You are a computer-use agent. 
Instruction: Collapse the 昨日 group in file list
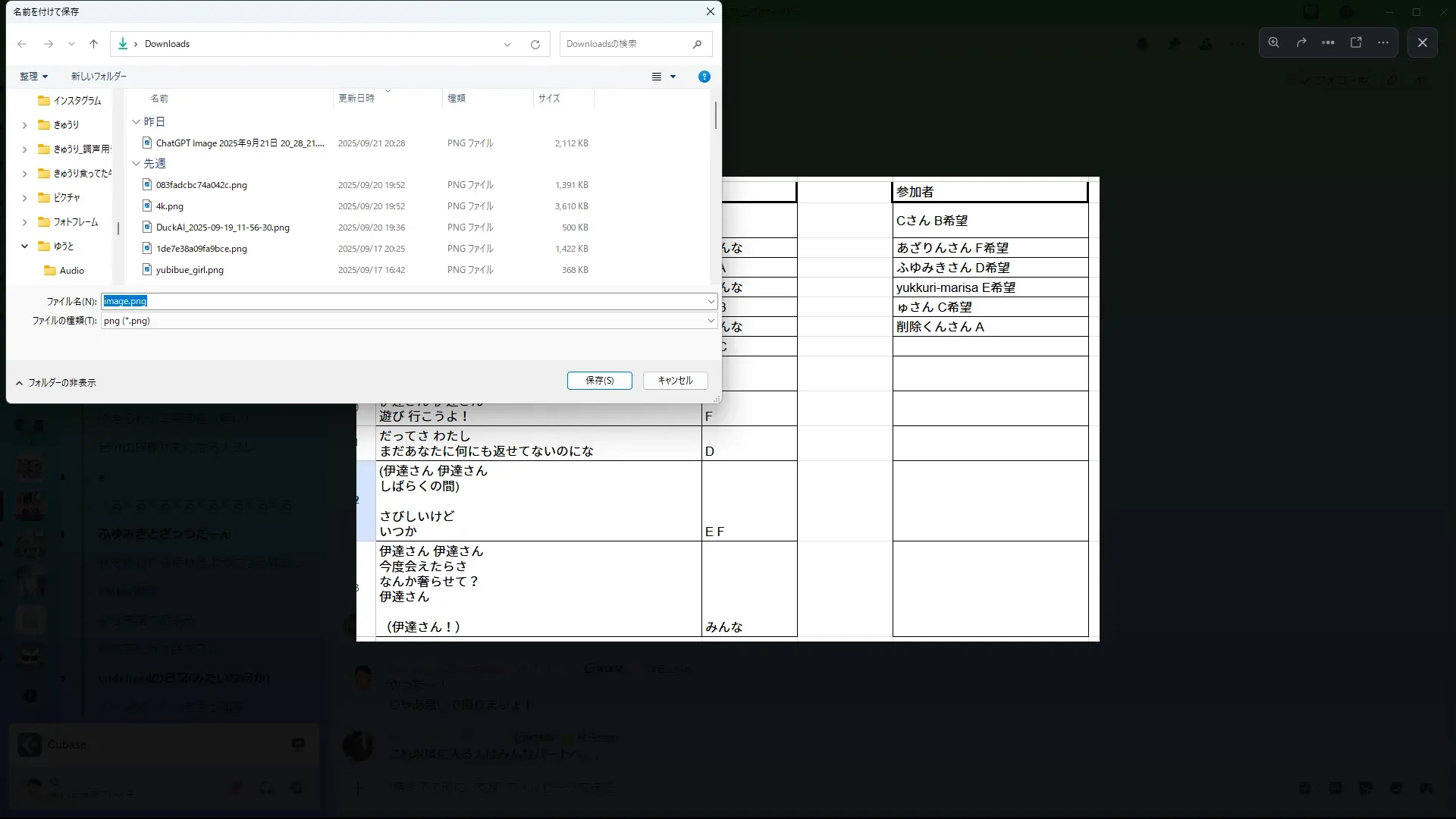pyautogui.click(x=136, y=121)
